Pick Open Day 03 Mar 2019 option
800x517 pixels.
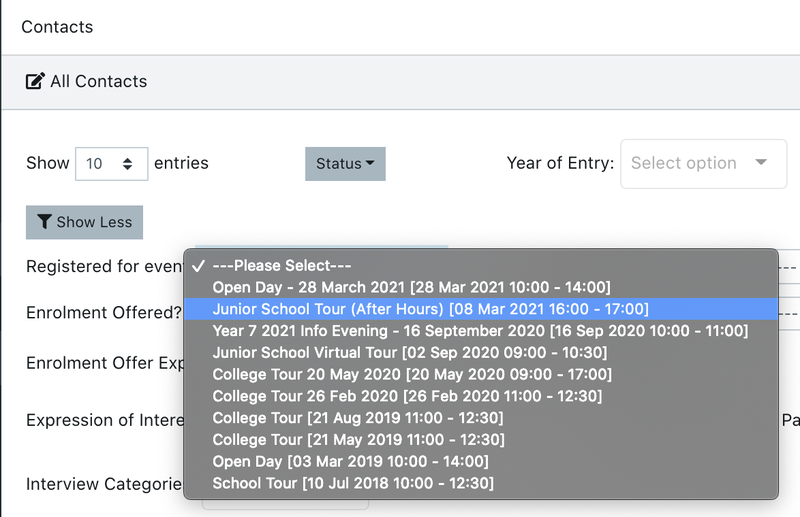click(x=350, y=462)
